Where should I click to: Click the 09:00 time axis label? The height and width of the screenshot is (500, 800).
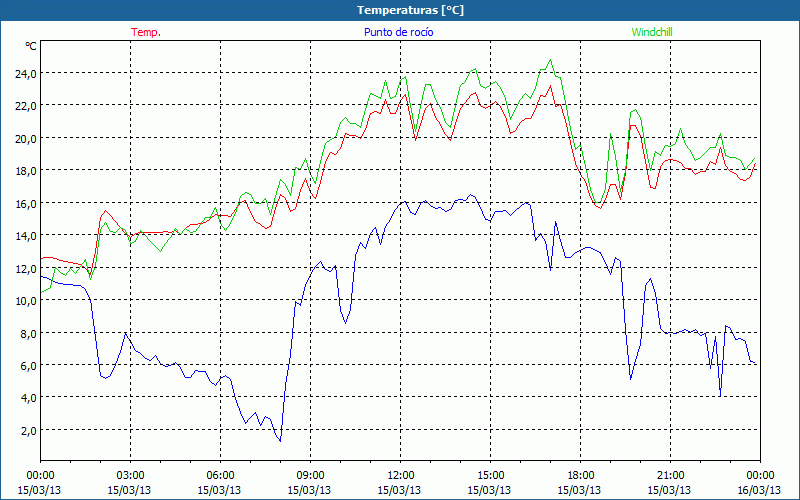309,476
